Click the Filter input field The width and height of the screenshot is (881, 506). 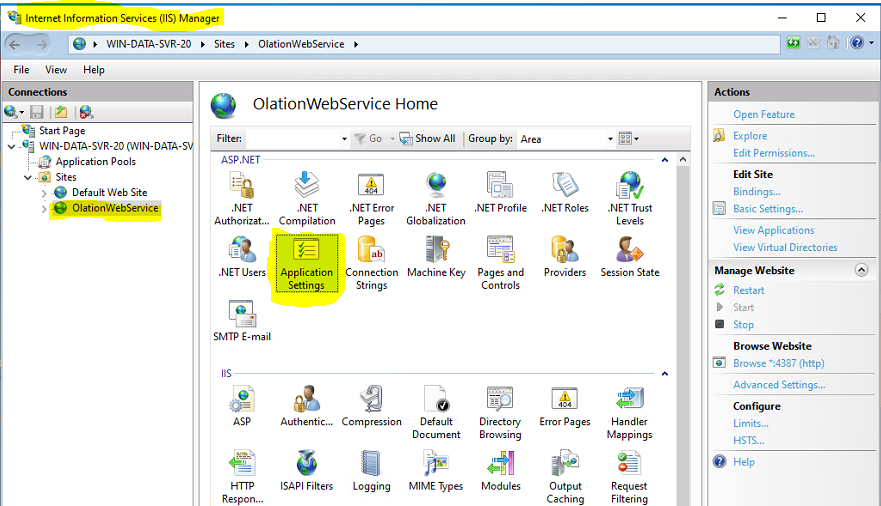[x=293, y=139]
